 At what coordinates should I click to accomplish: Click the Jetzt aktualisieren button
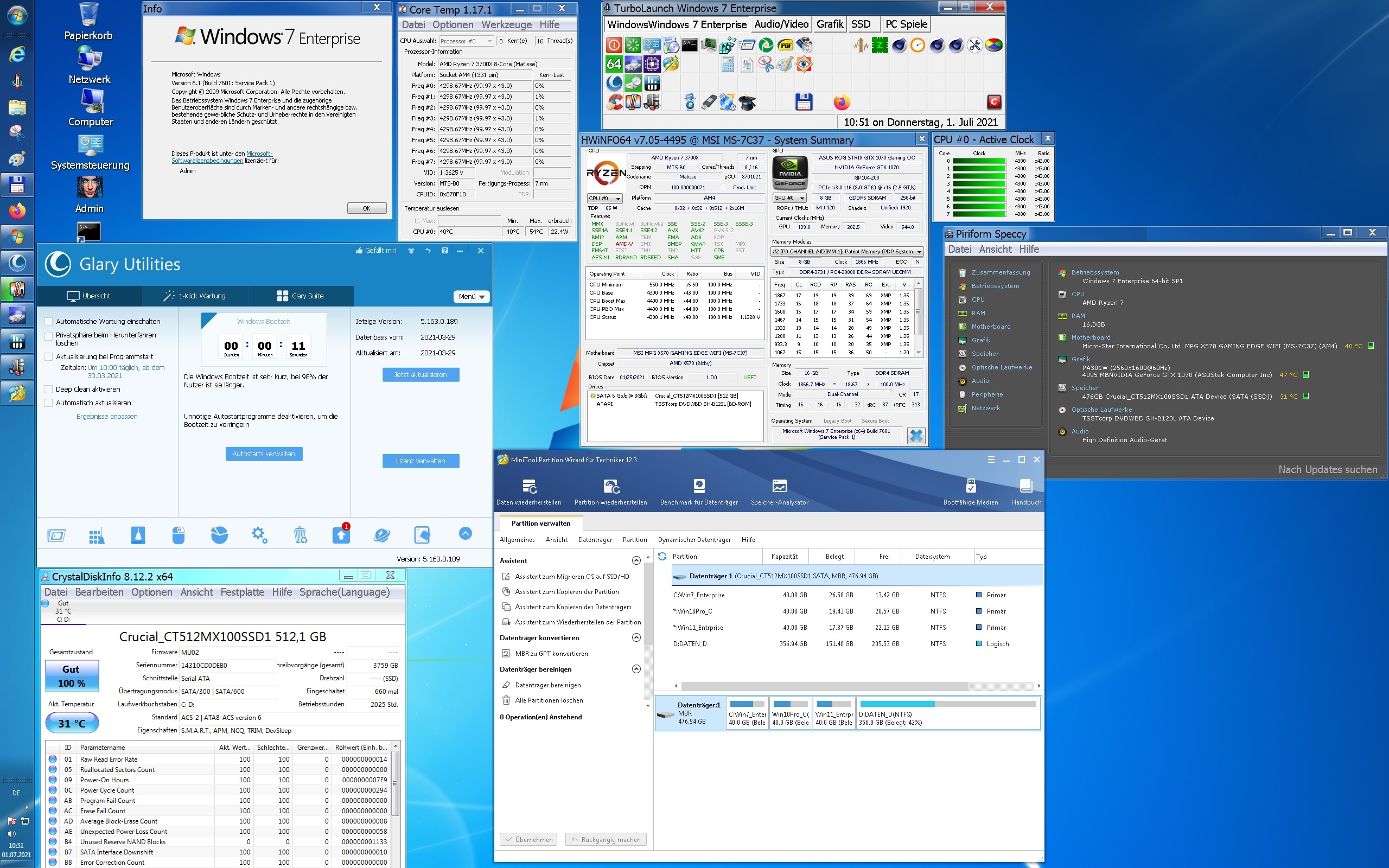pyautogui.click(x=420, y=374)
